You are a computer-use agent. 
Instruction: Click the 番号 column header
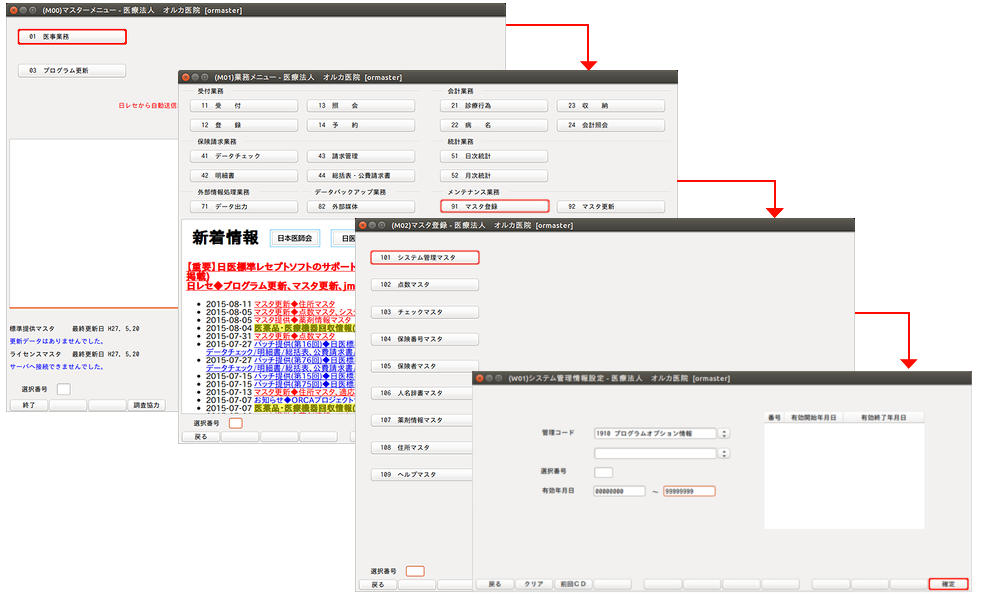point(774,418)
